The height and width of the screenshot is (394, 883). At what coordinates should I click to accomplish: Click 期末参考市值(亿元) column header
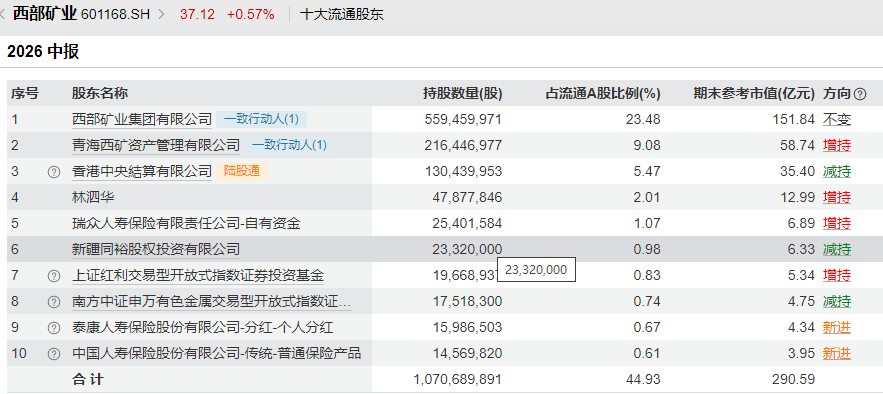coord(754,93)
